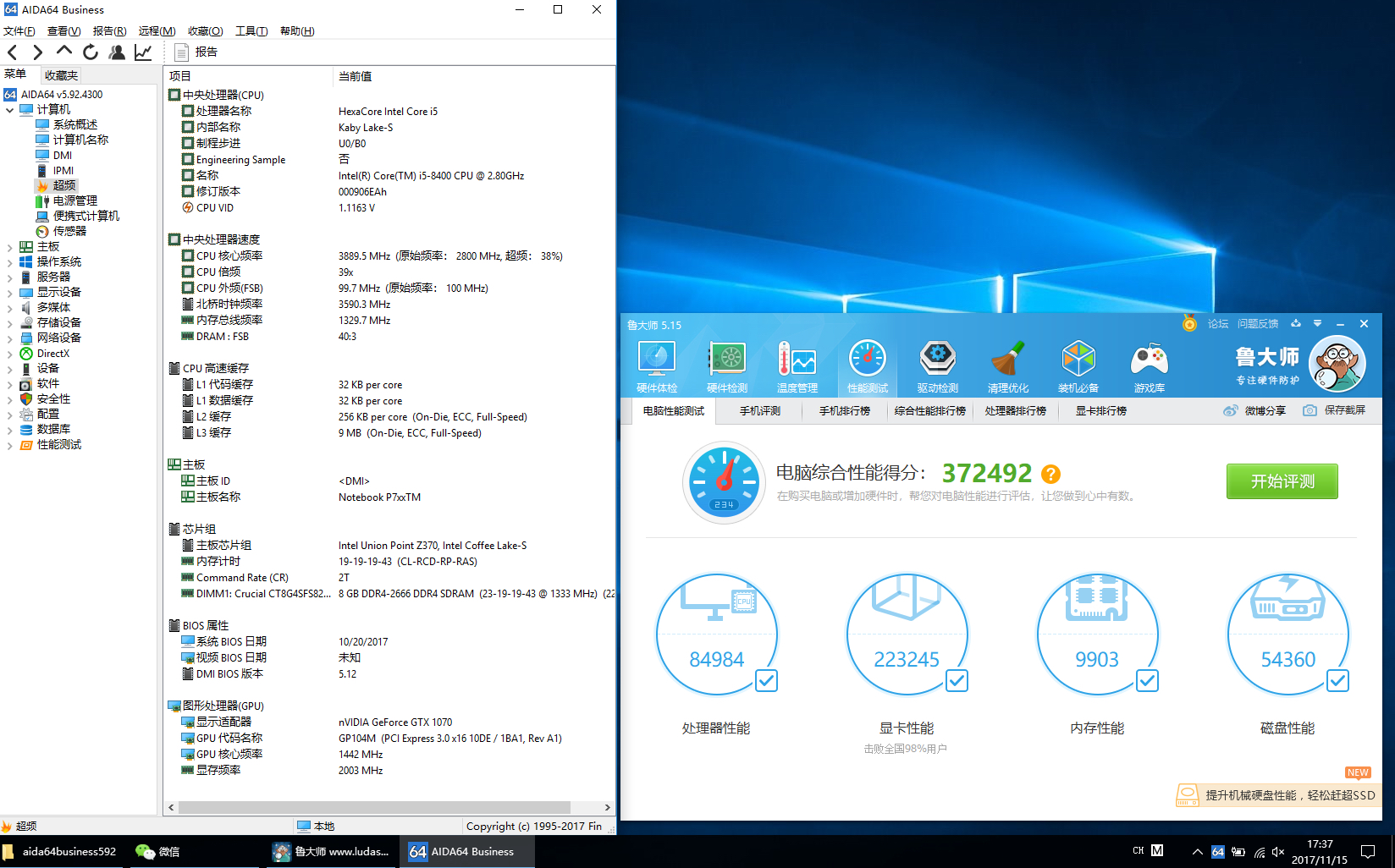Switch to the 处理器排行榜 tab

pyautogui.click(x=1015, y=411)
